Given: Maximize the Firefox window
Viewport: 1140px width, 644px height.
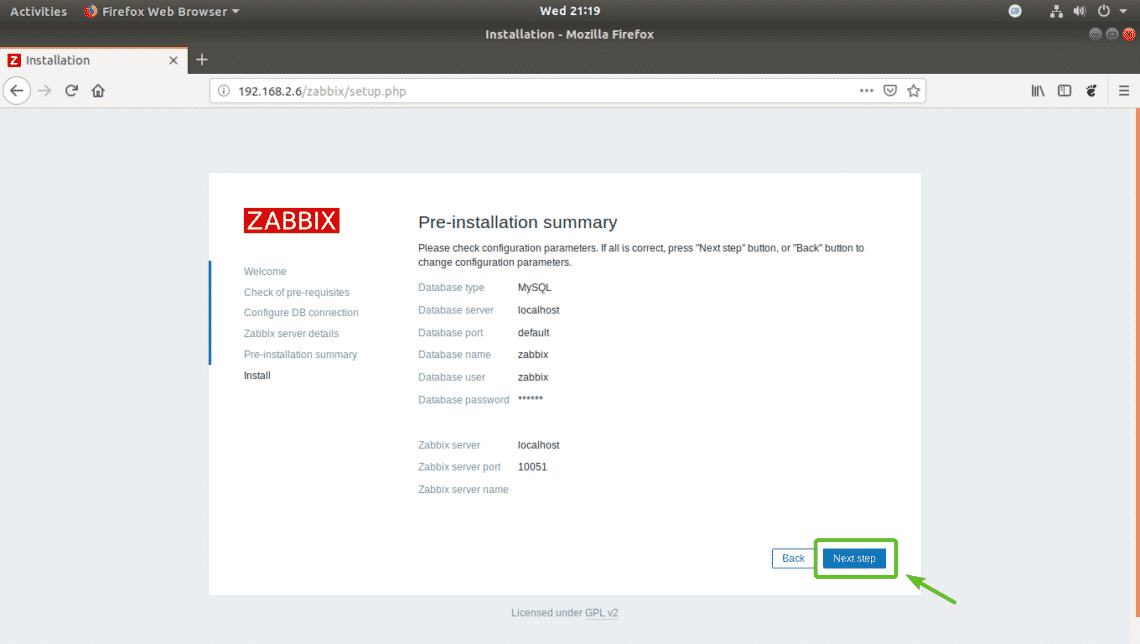Looking at the screenshot, I should coord(1112,34).
